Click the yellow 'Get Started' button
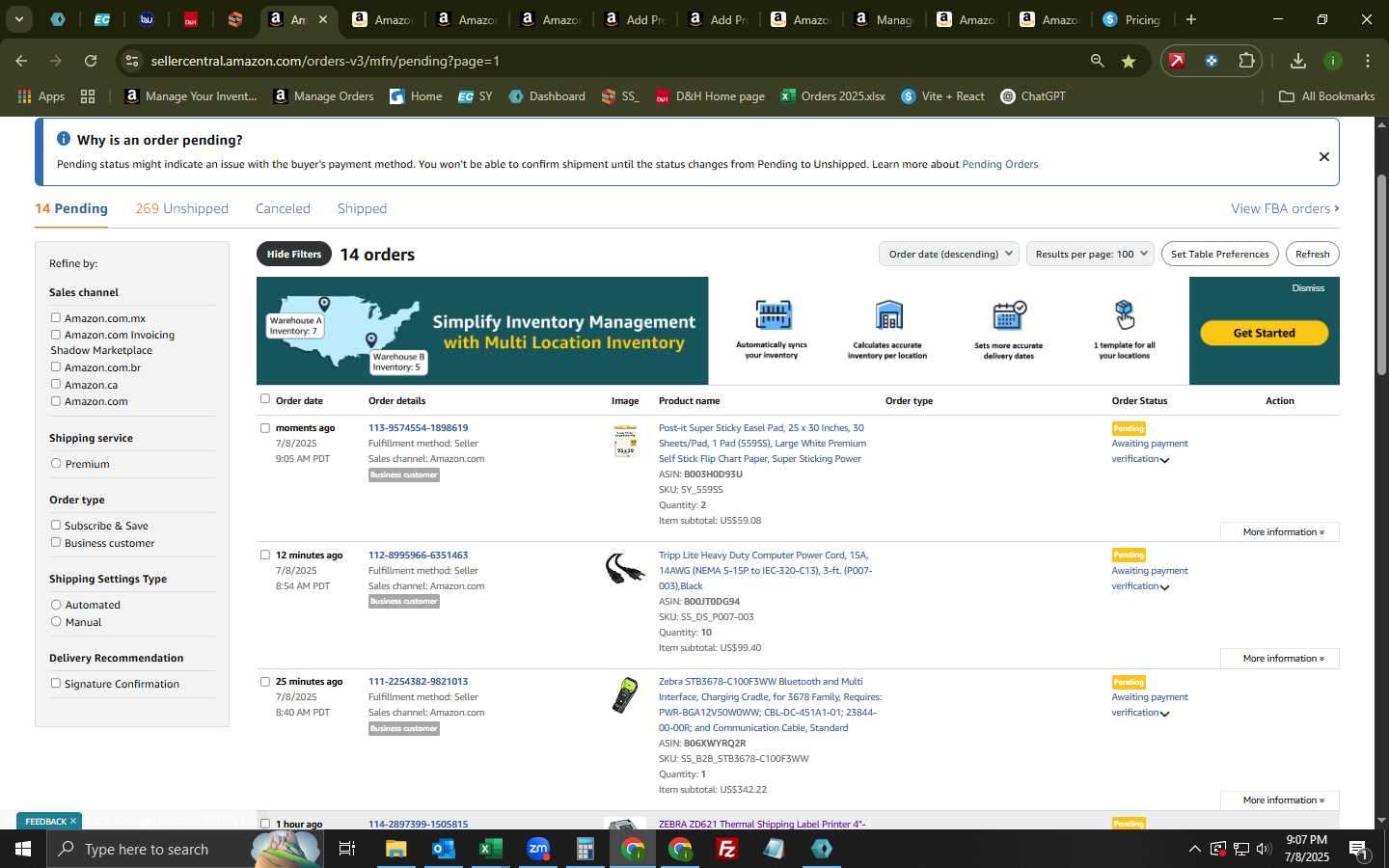Image resolution: width=1389 pixels, height=868 pixels. [x=1264, y=333]
